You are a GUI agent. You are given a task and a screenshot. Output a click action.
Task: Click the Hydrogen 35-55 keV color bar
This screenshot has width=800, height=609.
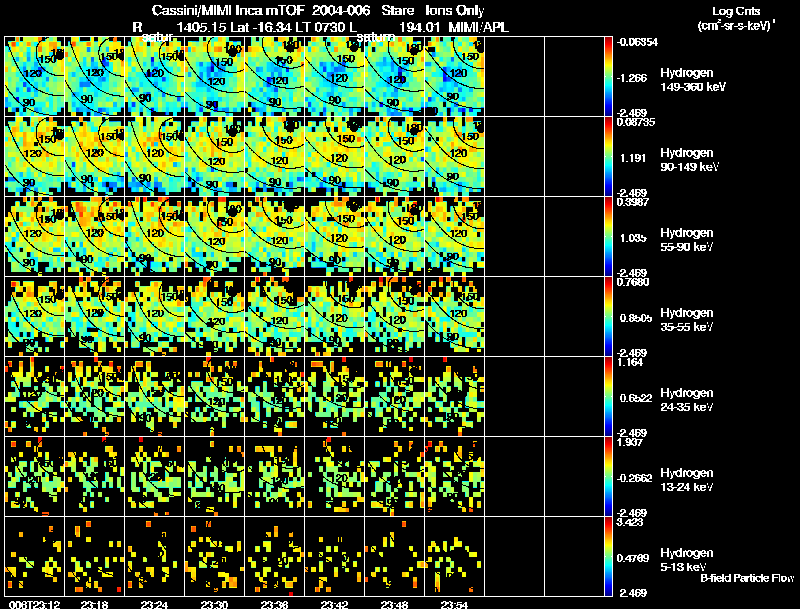(608, 317)
